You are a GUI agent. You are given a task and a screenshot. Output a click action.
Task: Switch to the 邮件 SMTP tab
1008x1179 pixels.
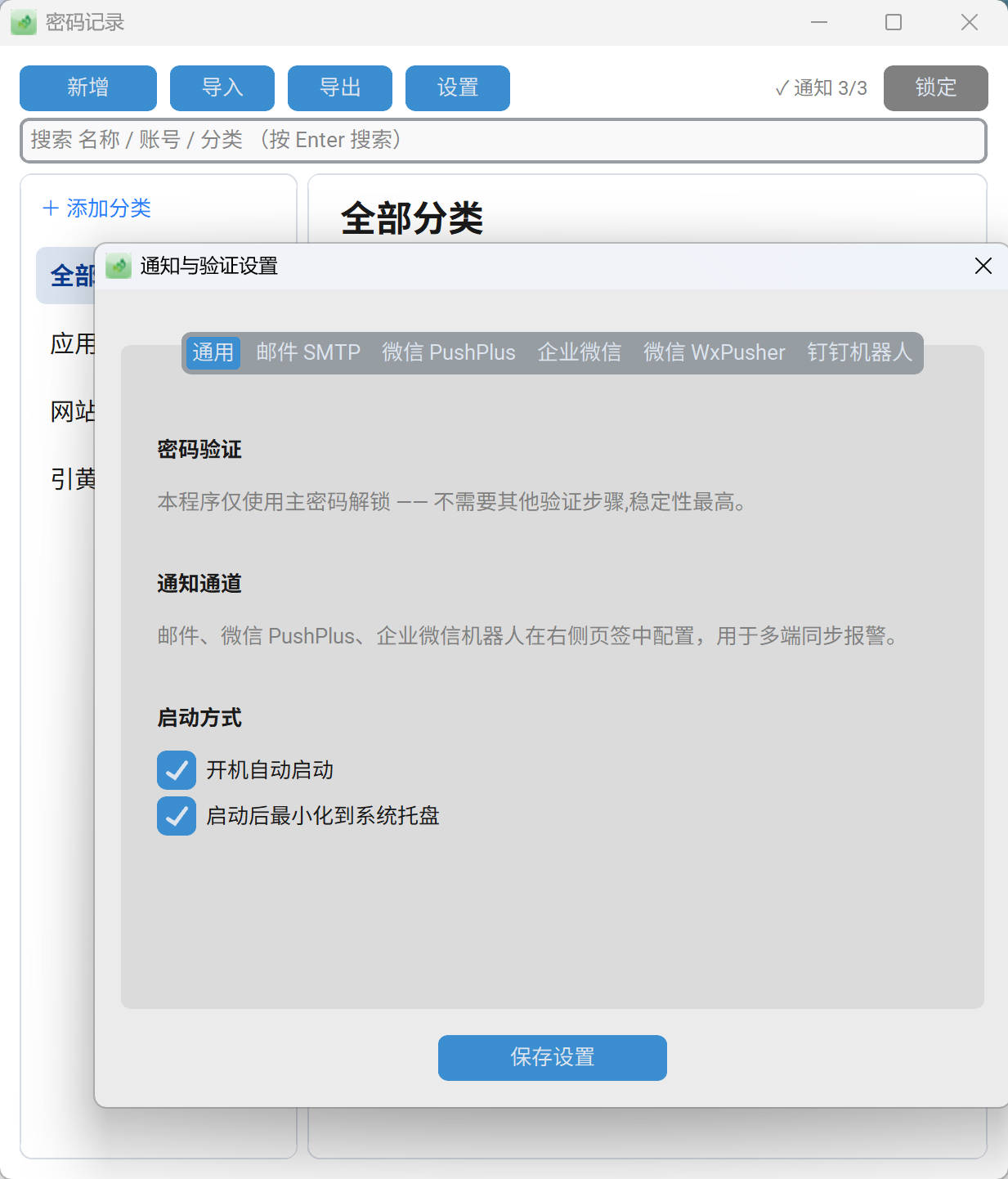pos(308,352)
